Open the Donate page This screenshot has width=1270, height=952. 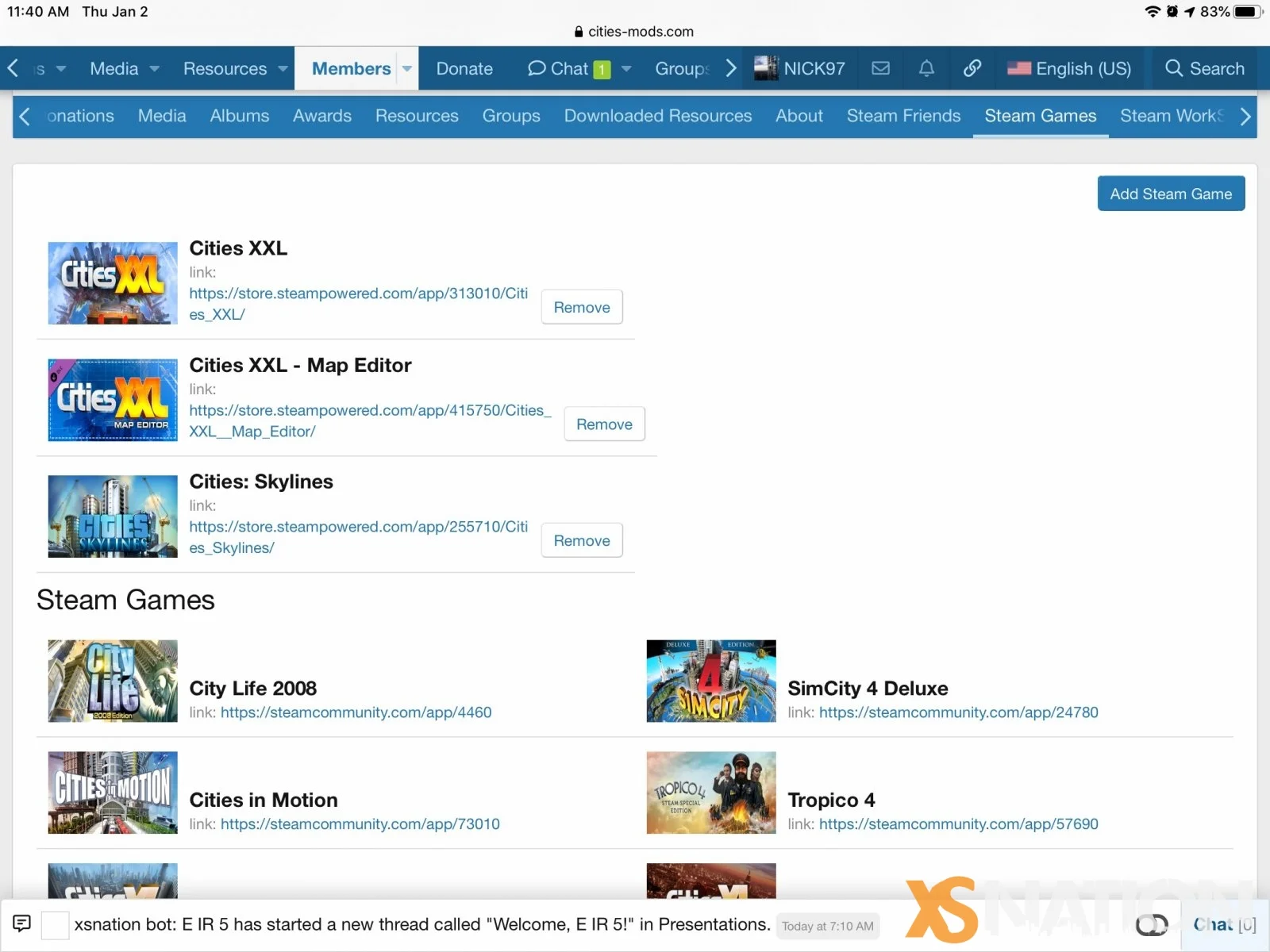(x=464, y=68)
